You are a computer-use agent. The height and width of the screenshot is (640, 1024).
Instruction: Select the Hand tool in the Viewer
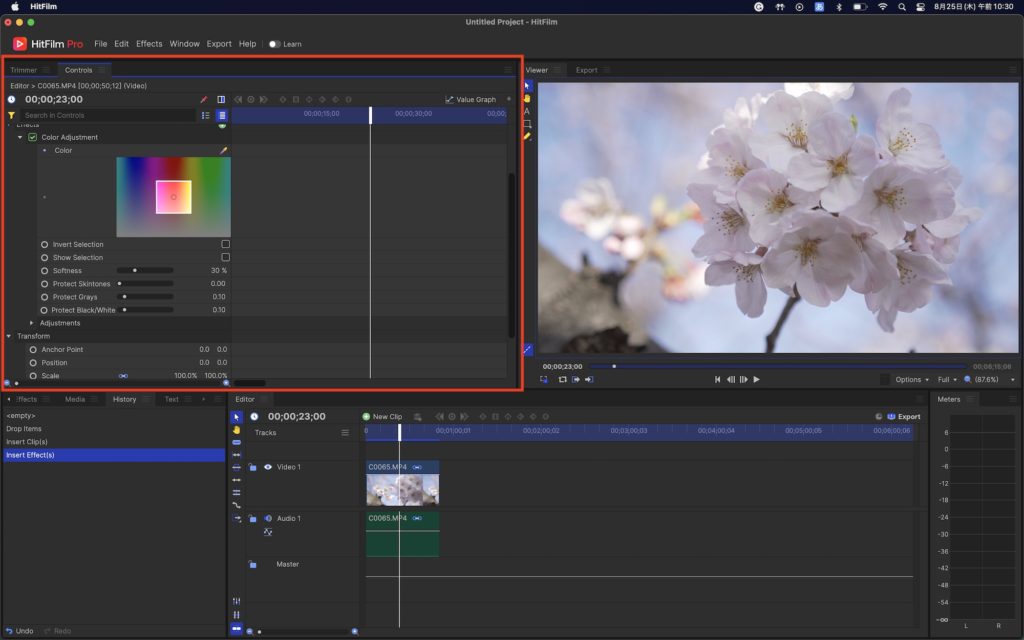click(x=527, y=99)
